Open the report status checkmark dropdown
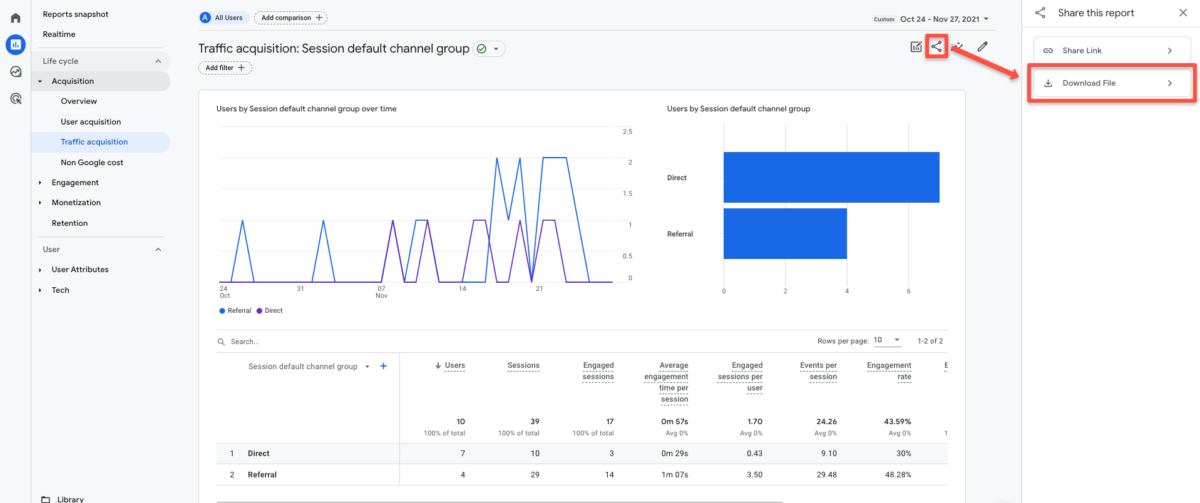This screenshot has width=1200, height=503. coord(489,48)
